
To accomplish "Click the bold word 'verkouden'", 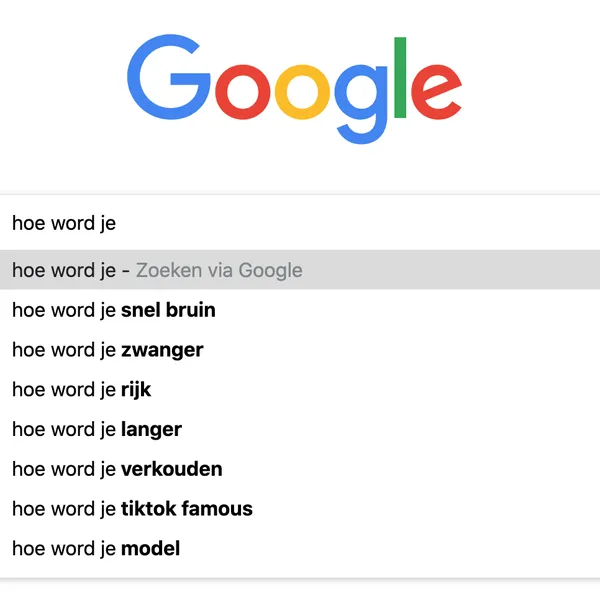I will pyautogui.click(x=172, y=469).
